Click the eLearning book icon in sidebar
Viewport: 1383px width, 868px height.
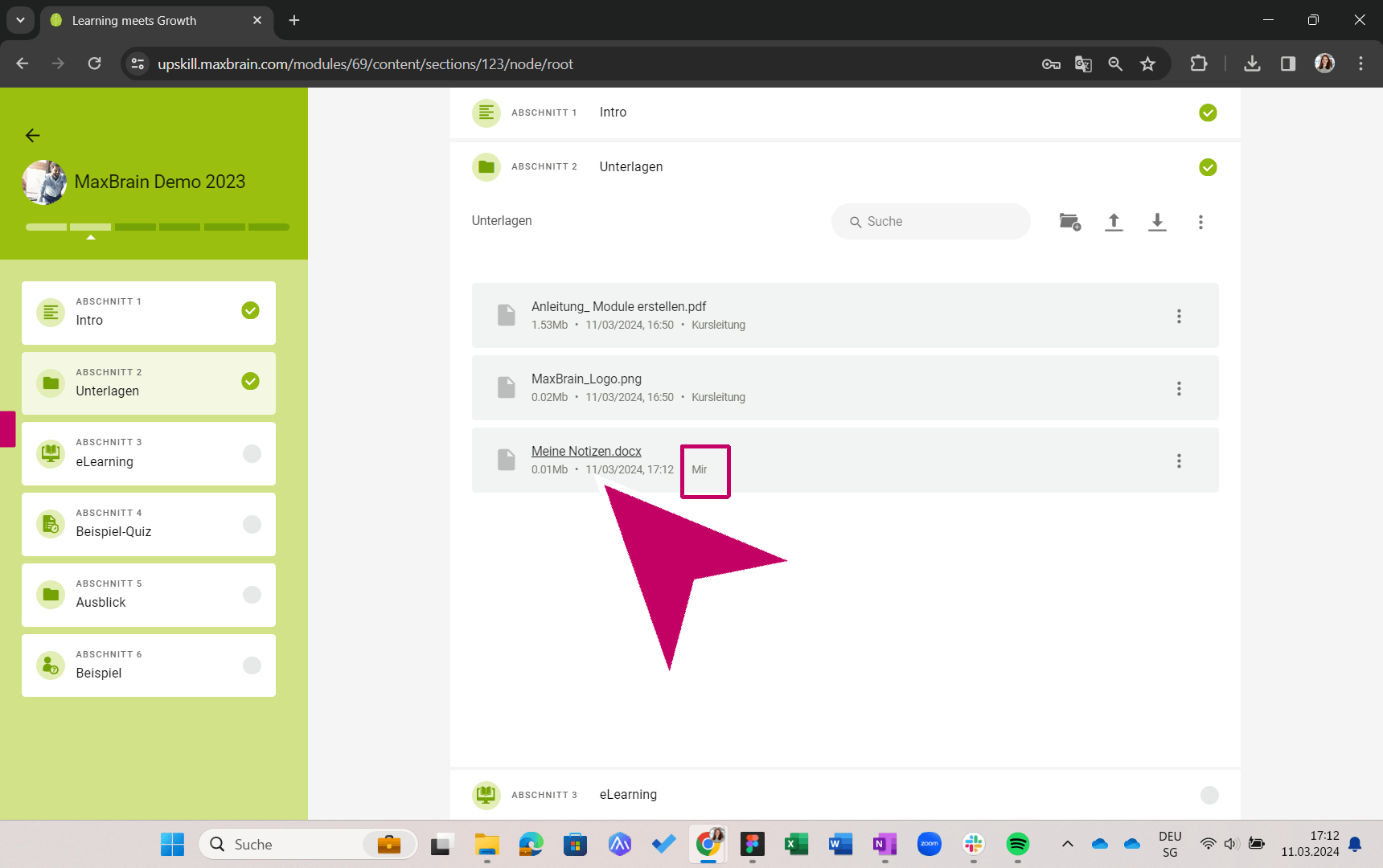51,453
